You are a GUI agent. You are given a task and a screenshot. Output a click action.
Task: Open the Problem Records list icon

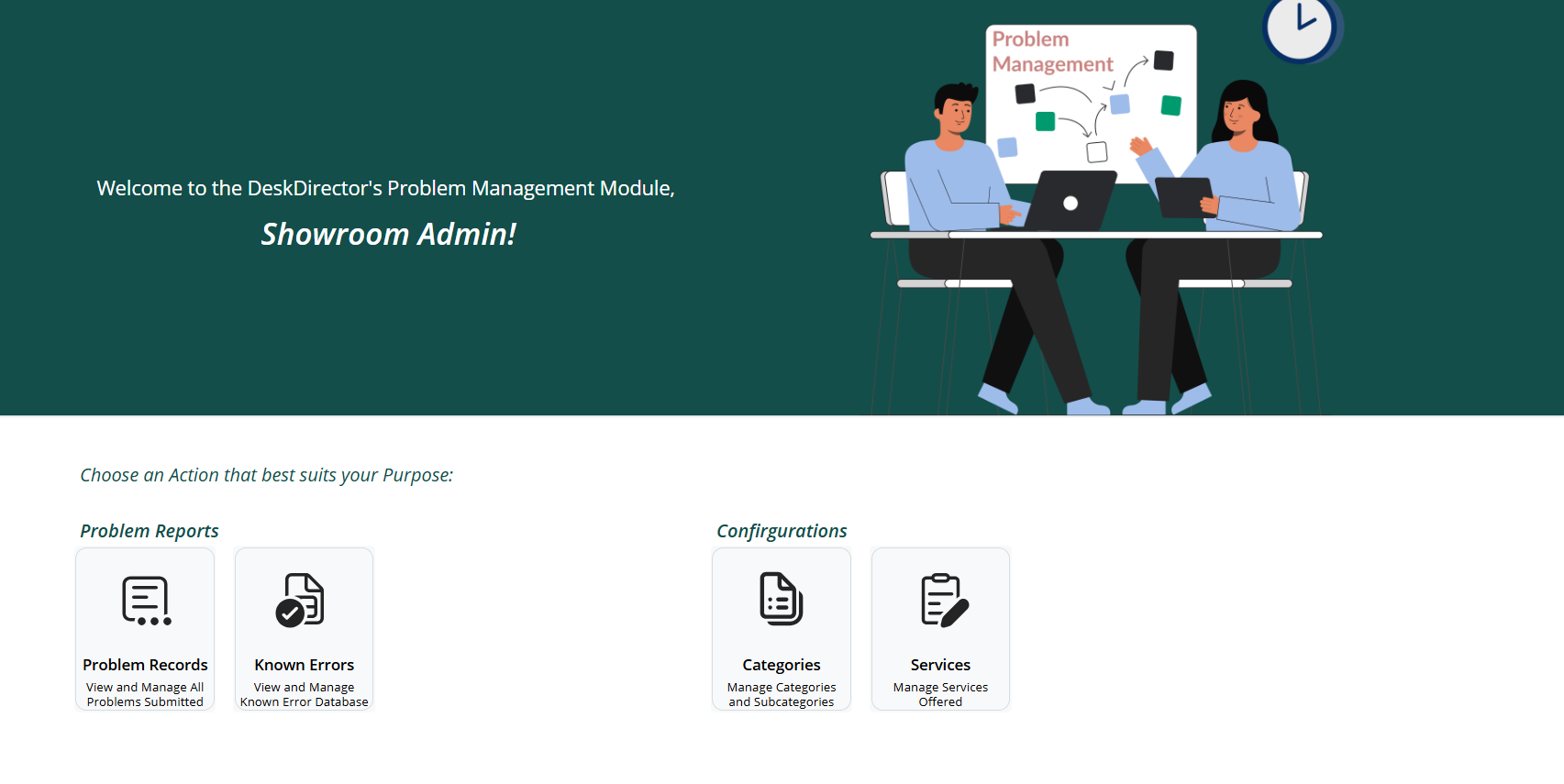click(147, 601)
